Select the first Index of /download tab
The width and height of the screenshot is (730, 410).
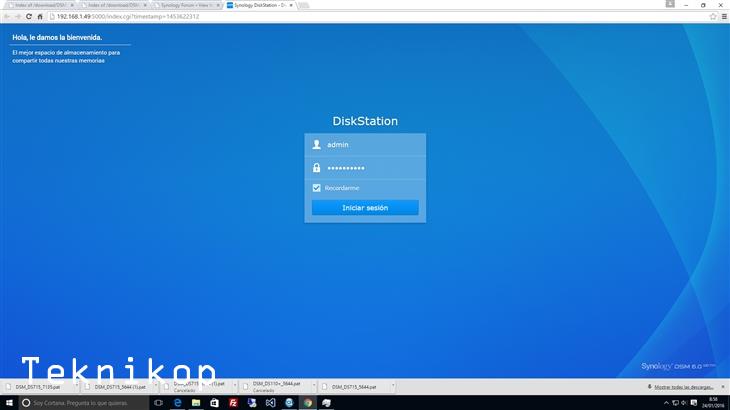(35, 5)
